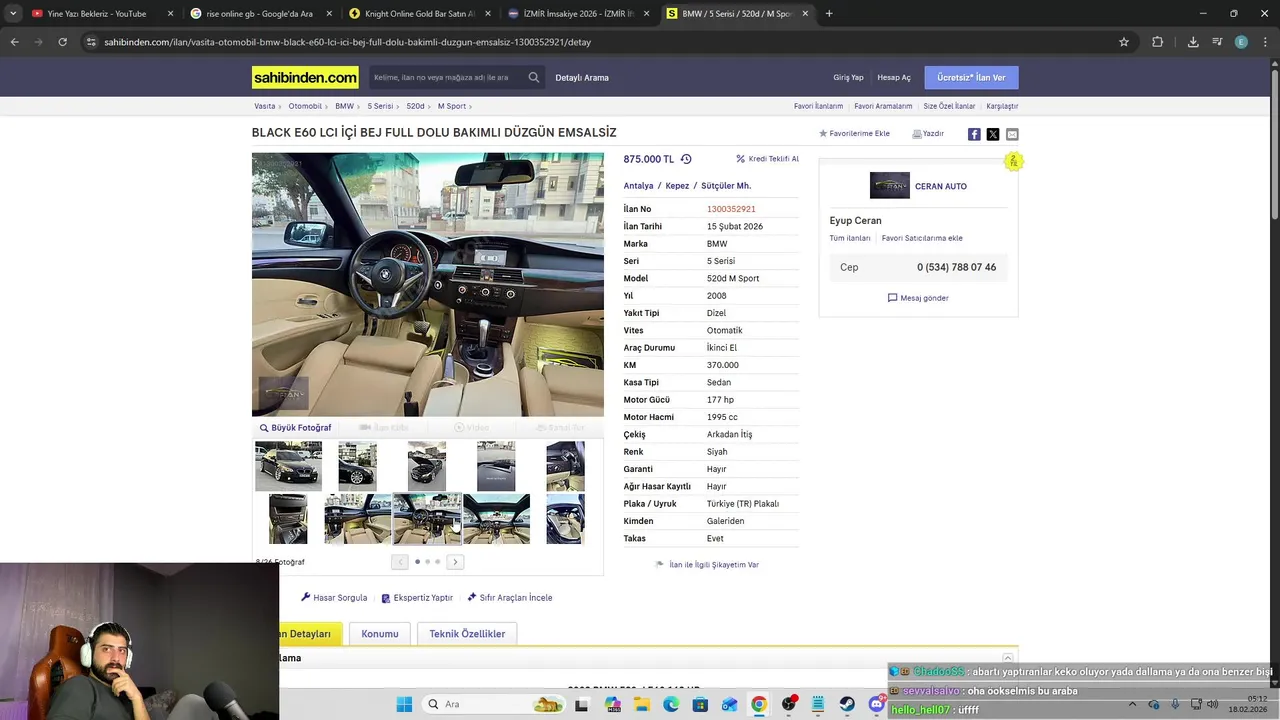Open the Chrome extensions puzzle icon
1280x720 pixels.
[1158, 42]
